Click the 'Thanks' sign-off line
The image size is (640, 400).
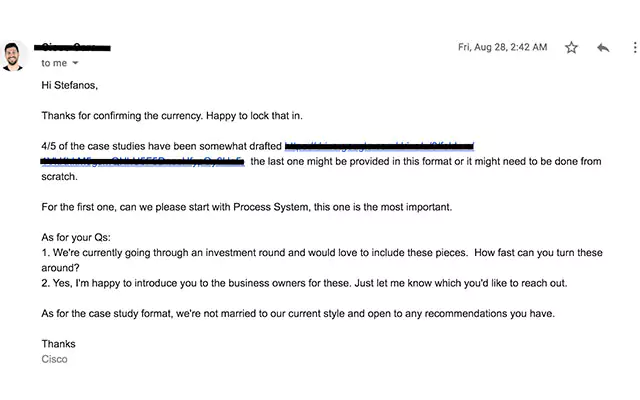point(58,344)
